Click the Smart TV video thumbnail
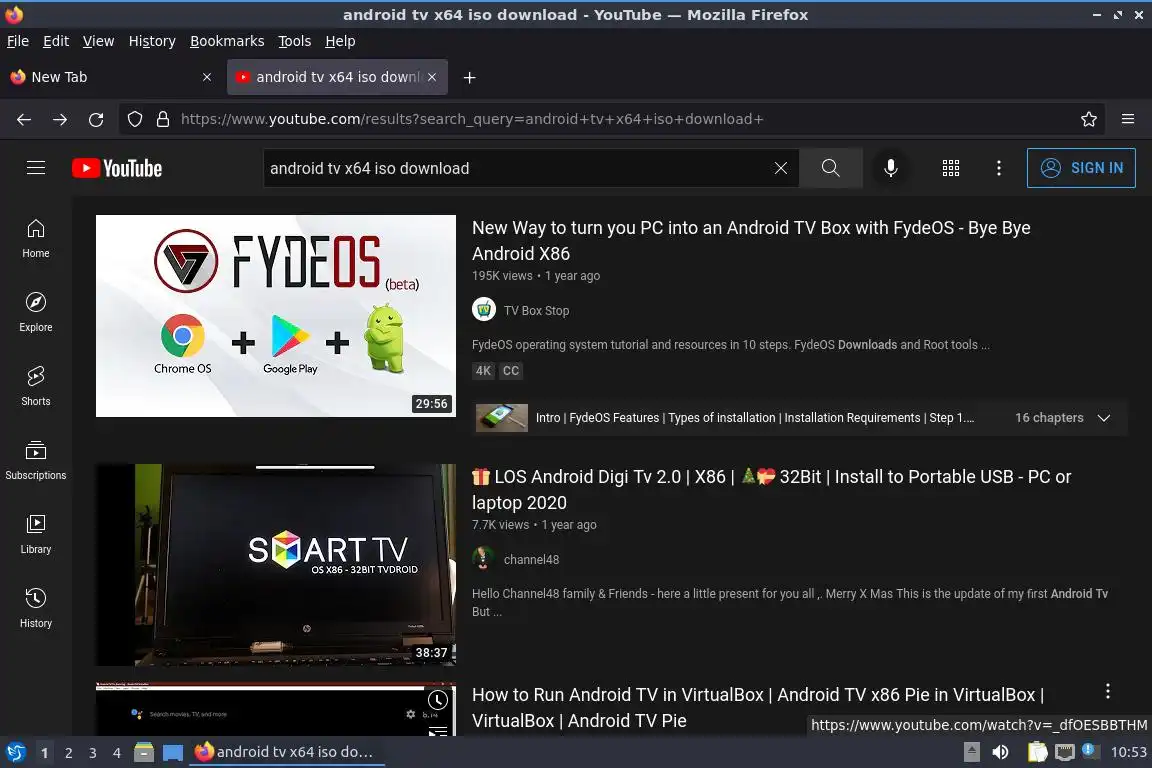The width and height of the screenshot is (1152, 768). tap(276, 564)
